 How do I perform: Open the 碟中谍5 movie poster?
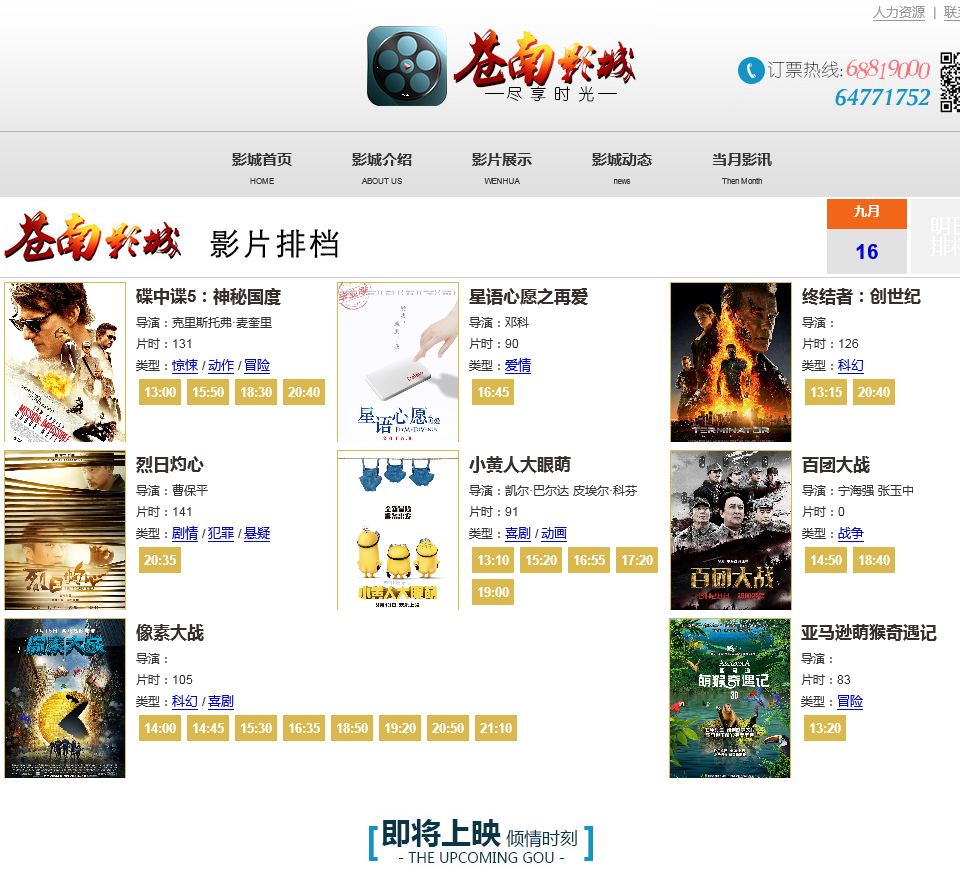[x=65, y=362]
